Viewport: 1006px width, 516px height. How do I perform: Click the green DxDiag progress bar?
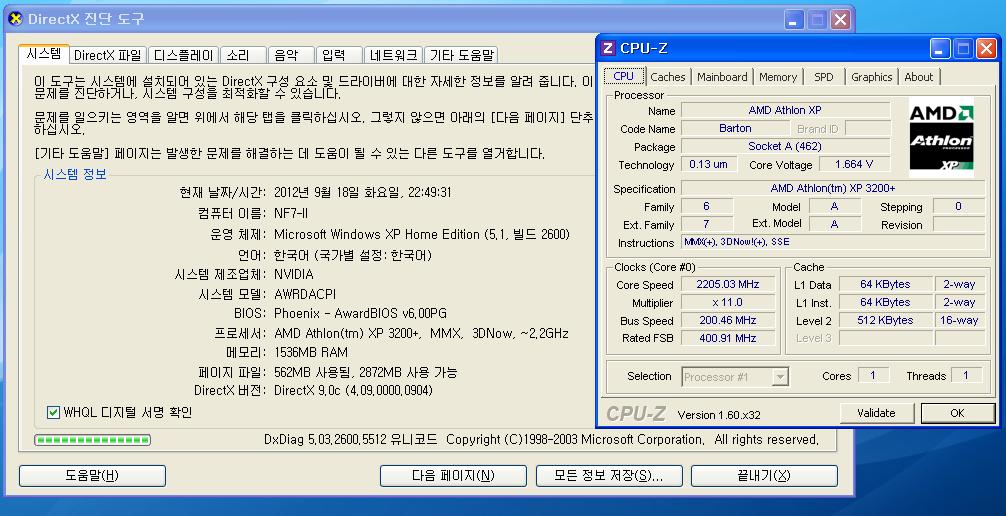click(92, 440)
